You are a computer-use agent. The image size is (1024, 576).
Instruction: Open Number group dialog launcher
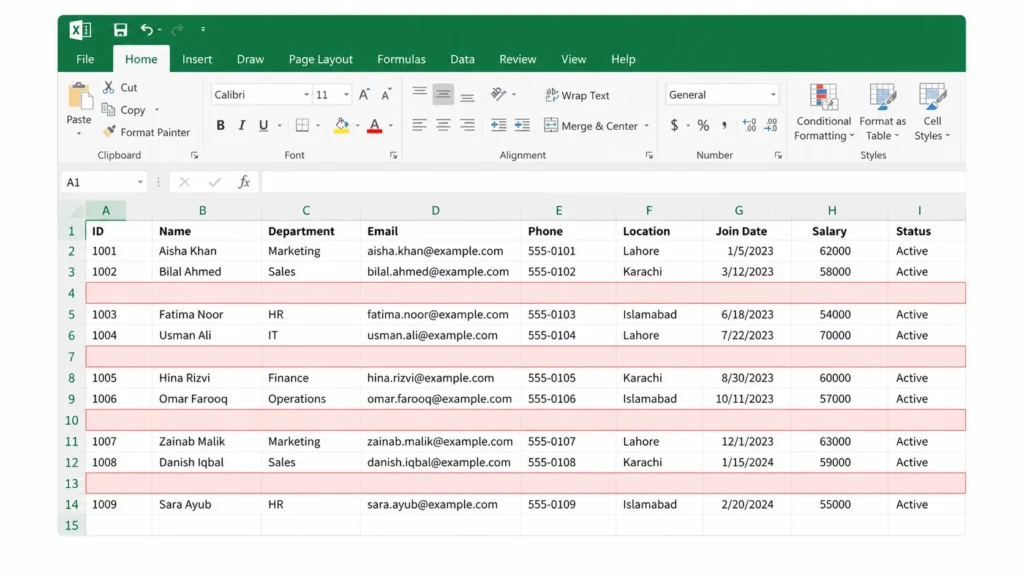click(778, 155)
